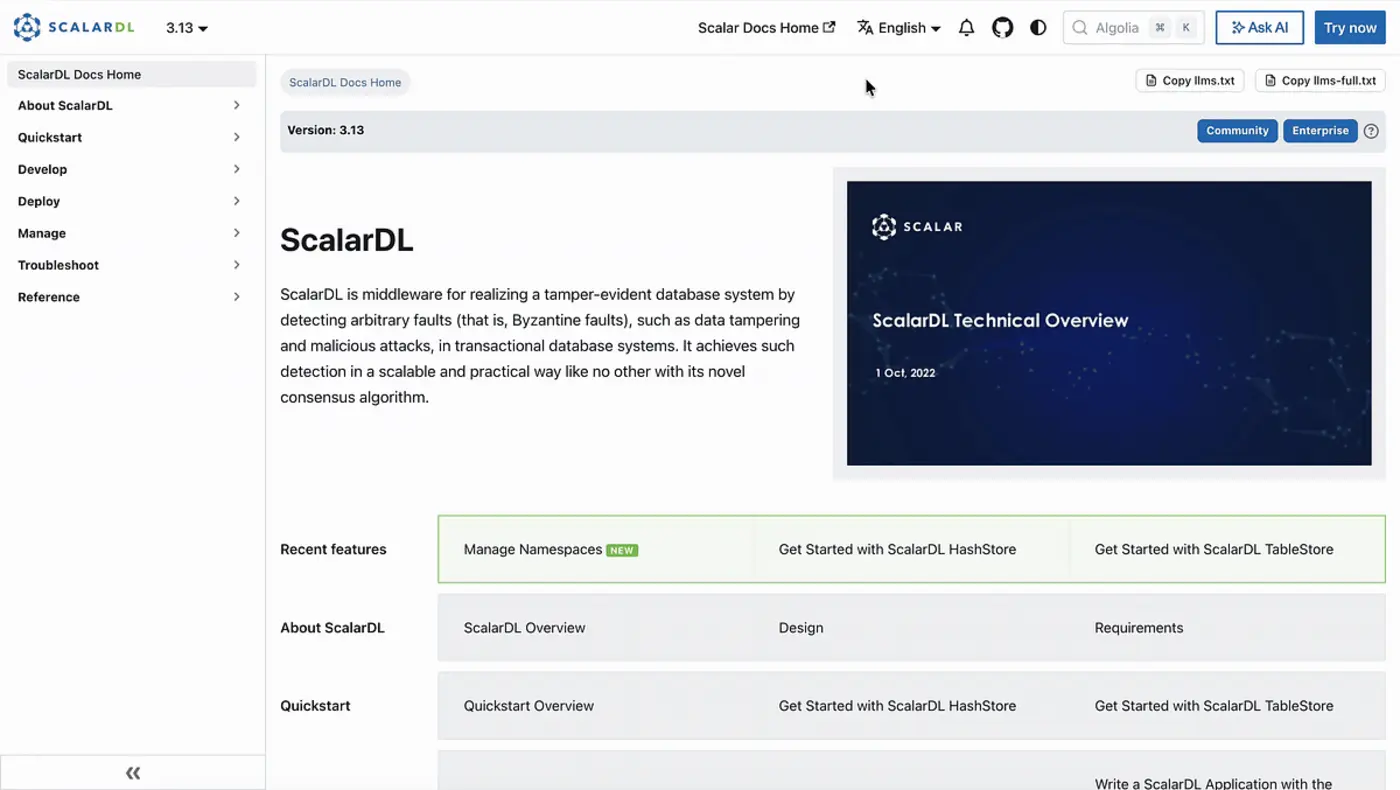Collapse sidebar with double chevron

point(133,773)
